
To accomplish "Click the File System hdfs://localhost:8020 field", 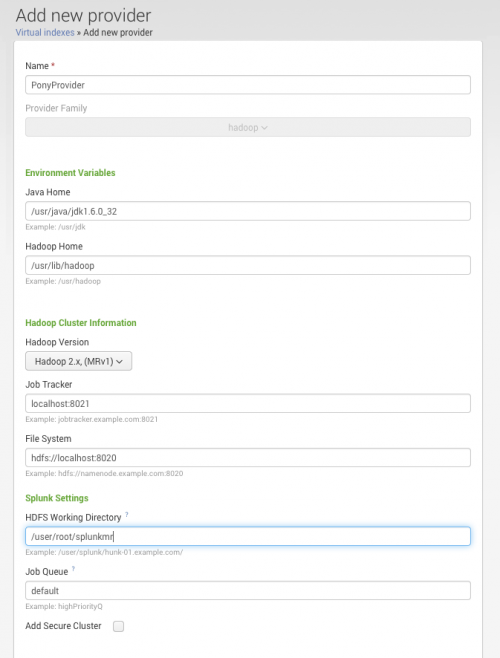I will pyautogui.click(x=248, y=457).
